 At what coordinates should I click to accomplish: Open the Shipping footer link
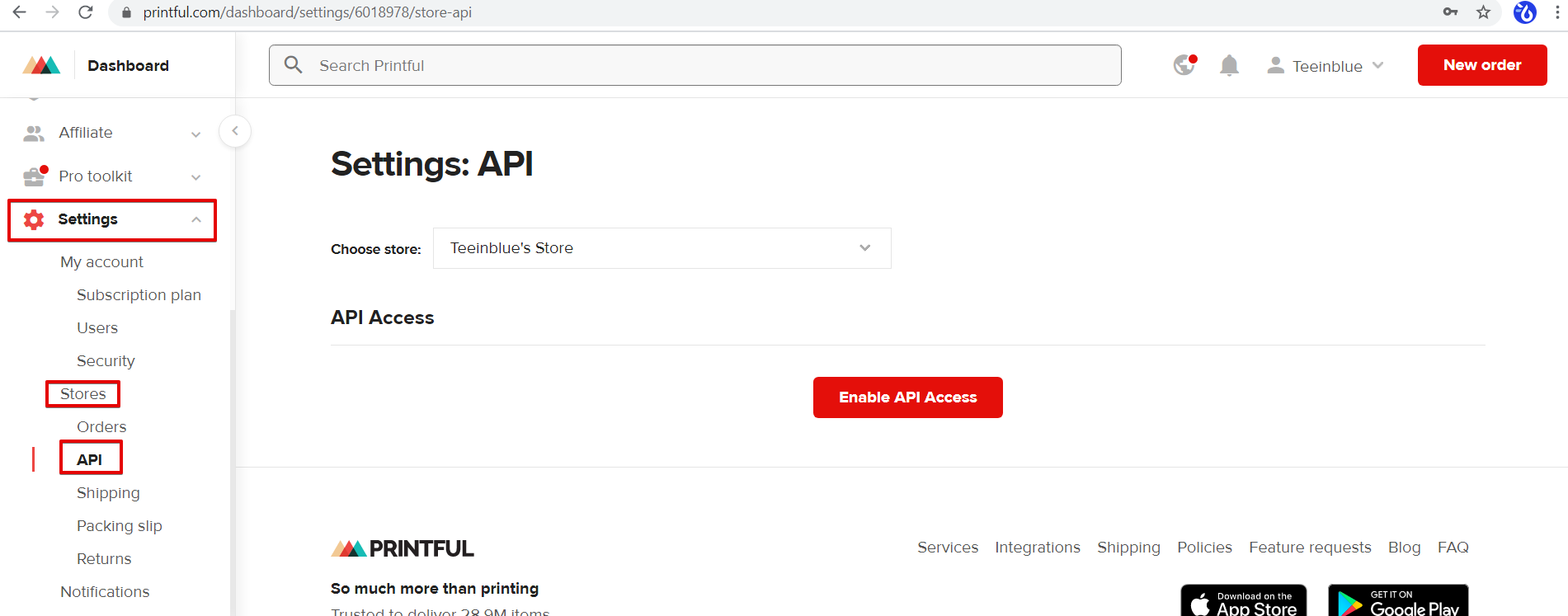[1128, 548]
